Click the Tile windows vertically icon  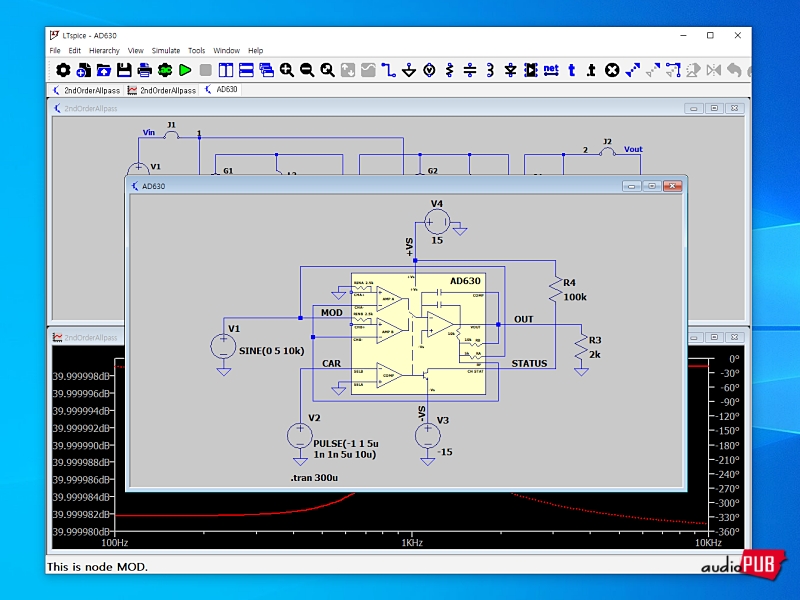tap(226, 70)
